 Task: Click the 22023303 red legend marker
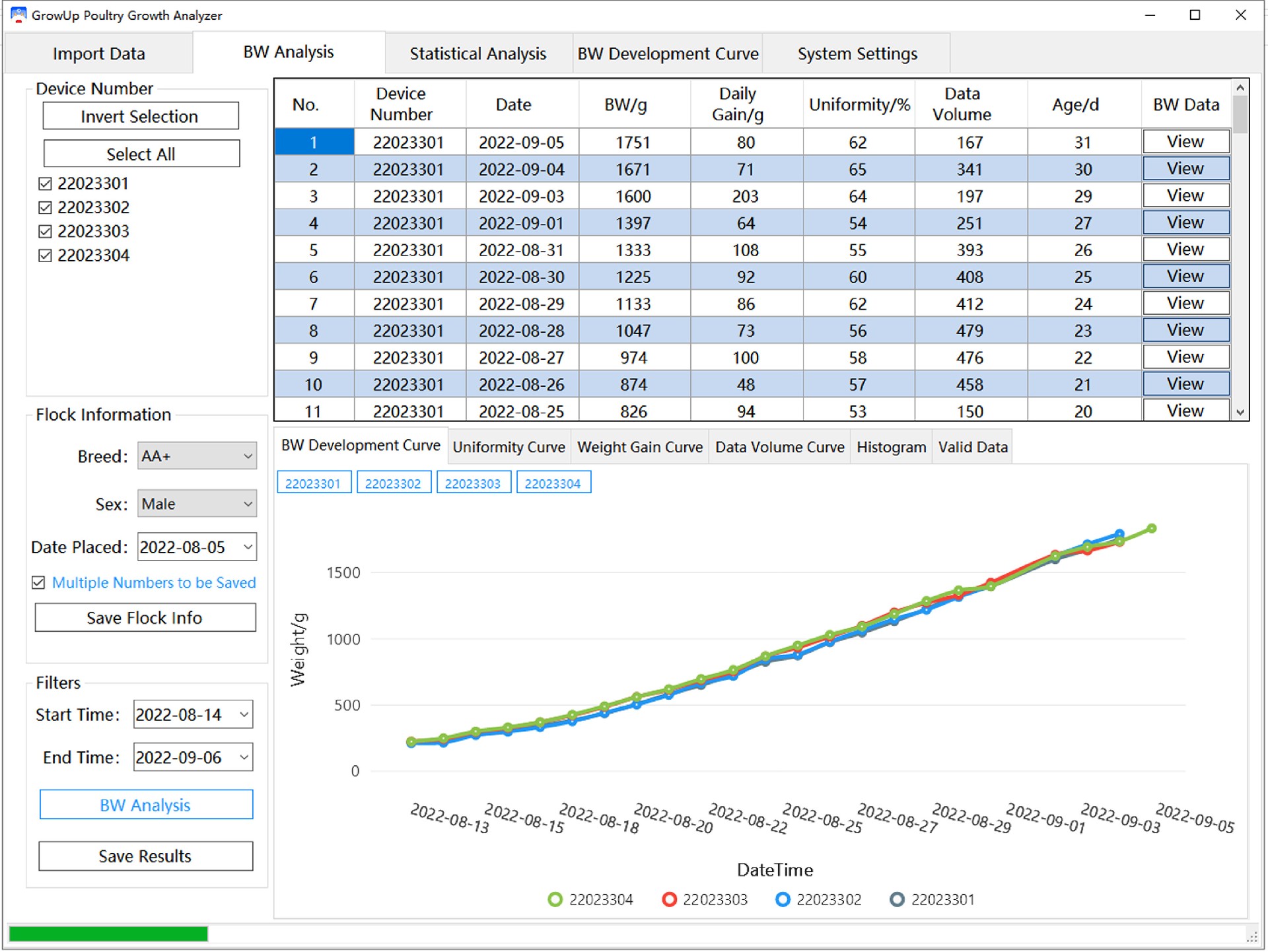click(x=669, y=899)
